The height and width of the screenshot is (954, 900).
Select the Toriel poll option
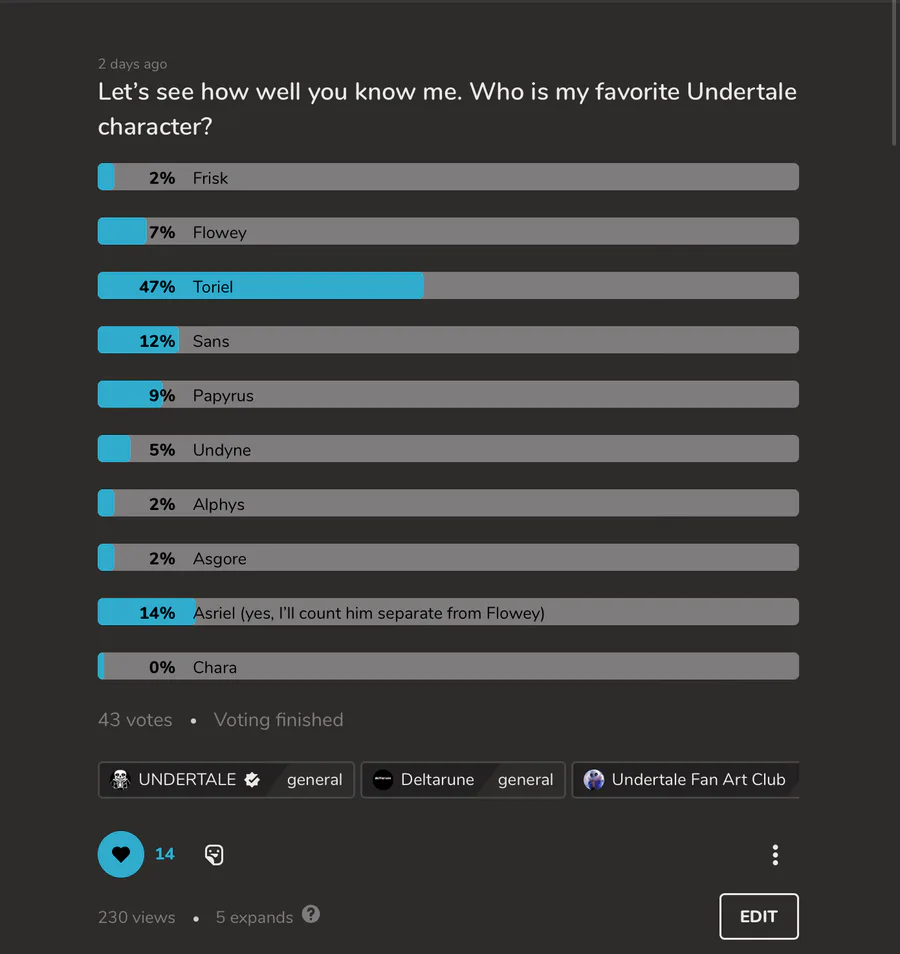(x=448, y=285)
